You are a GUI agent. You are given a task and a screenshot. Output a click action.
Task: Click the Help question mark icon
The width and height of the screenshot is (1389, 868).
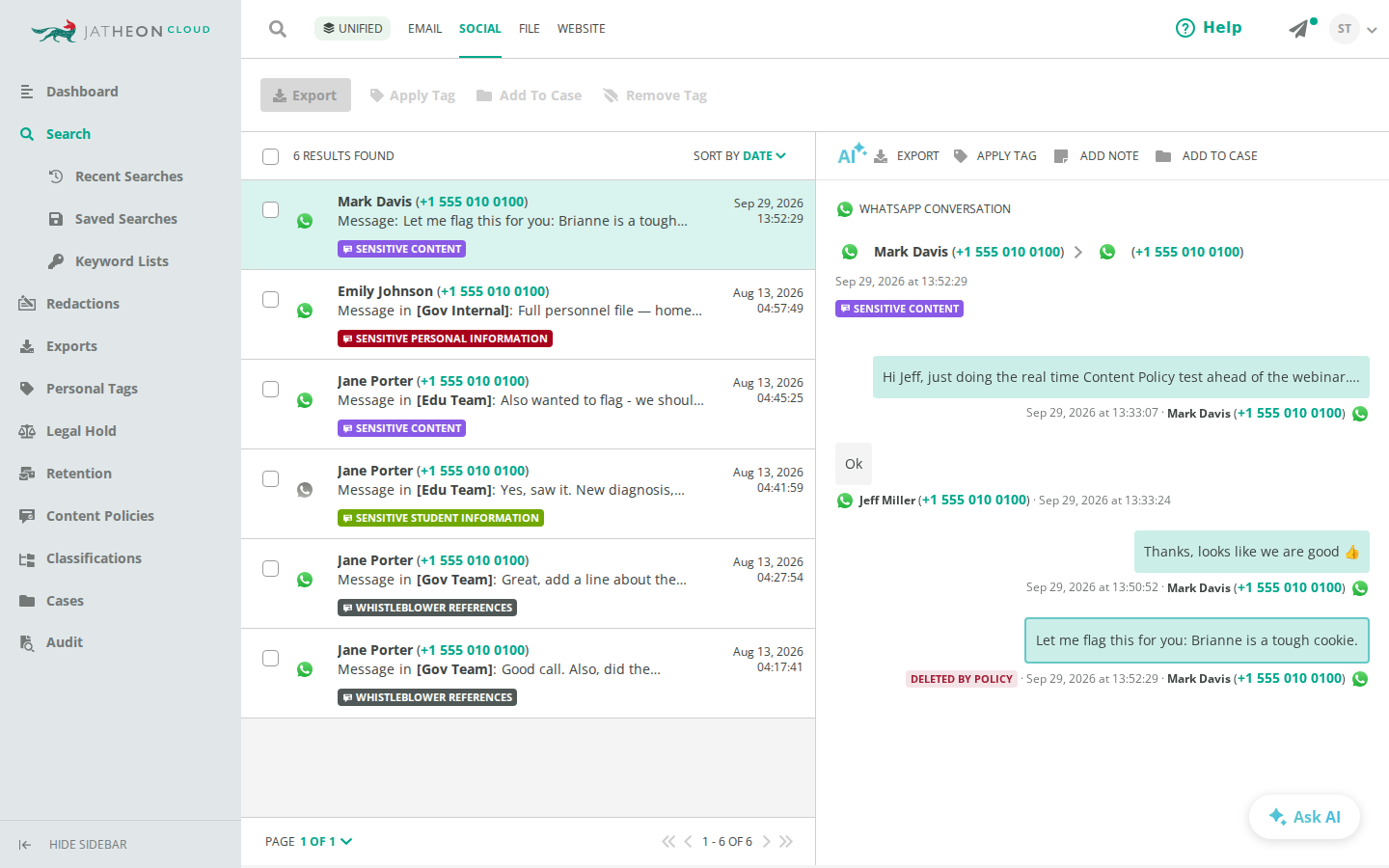(x=1185, y=28)
